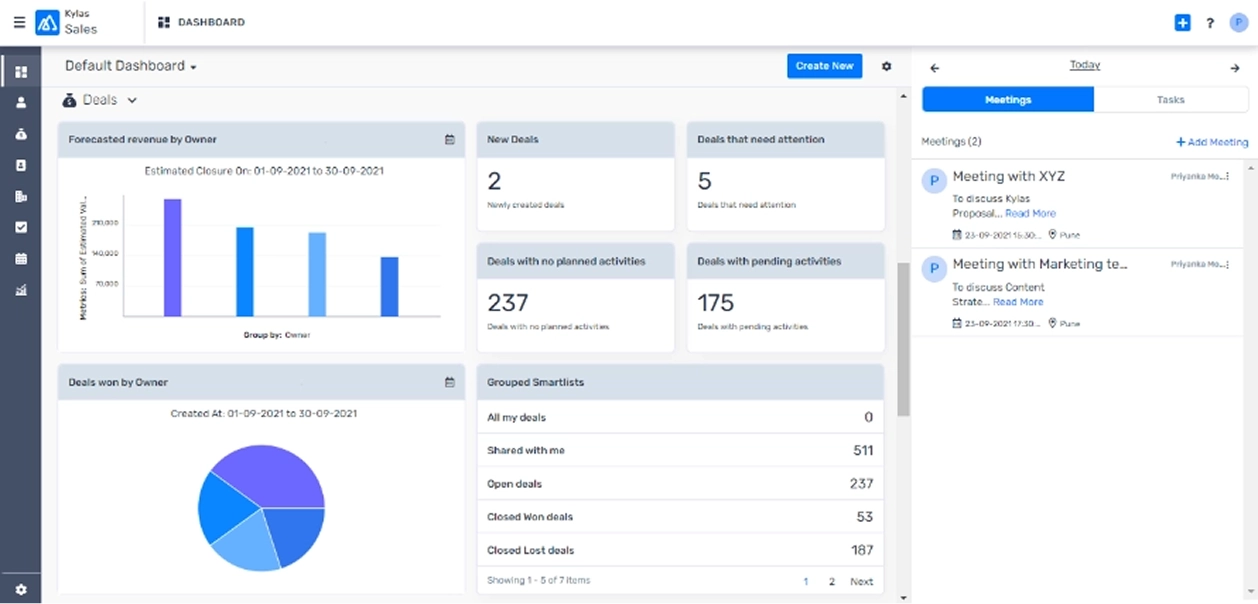The width and height of the screenshot is (1258, 604).
Task: Switch to the Tasks tab
Action: pyautogui.click(x=1170, y=99)
